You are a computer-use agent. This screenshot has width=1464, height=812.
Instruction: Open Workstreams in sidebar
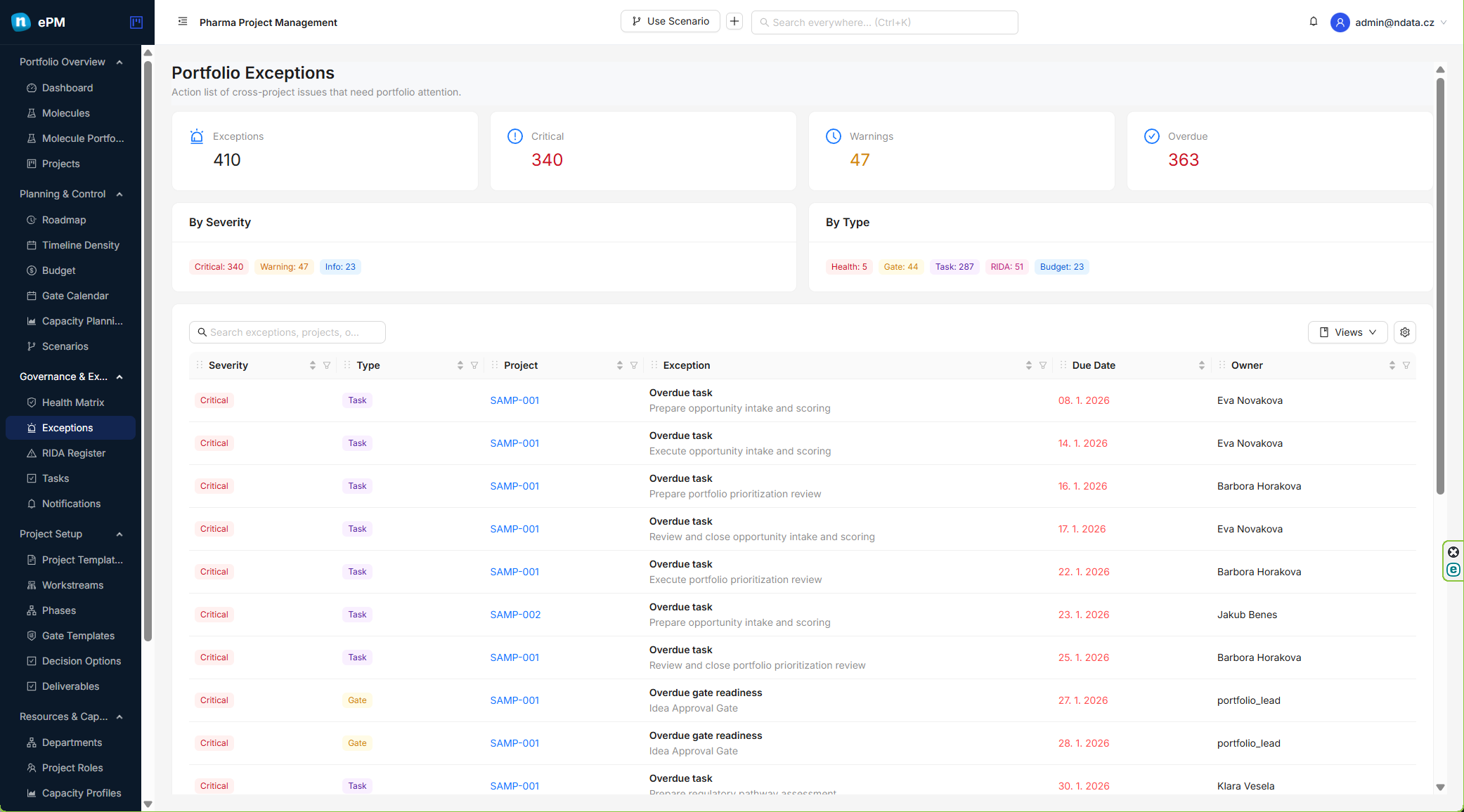pos(70,585)
